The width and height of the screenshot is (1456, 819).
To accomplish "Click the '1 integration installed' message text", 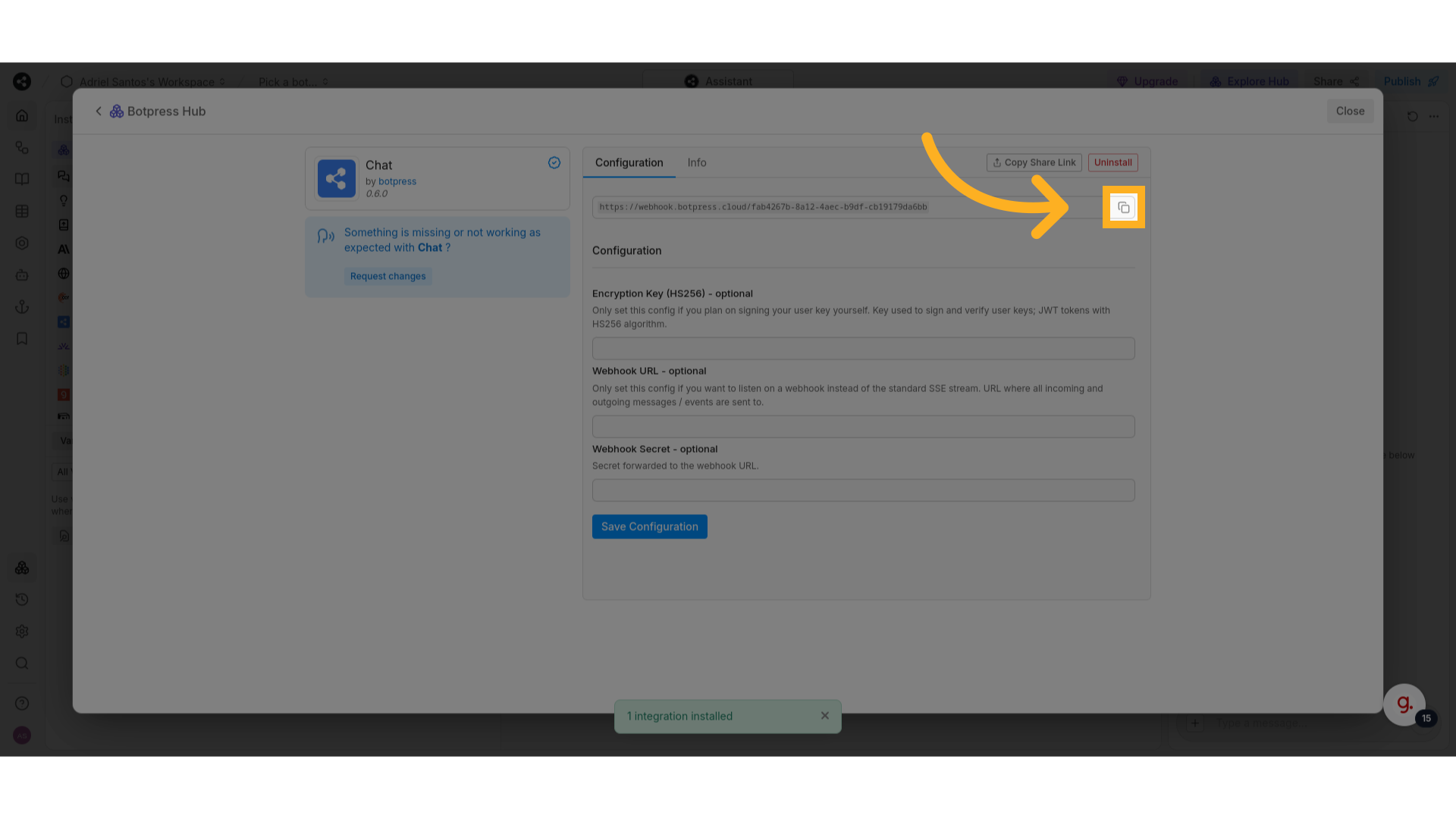I will (679, 717).
